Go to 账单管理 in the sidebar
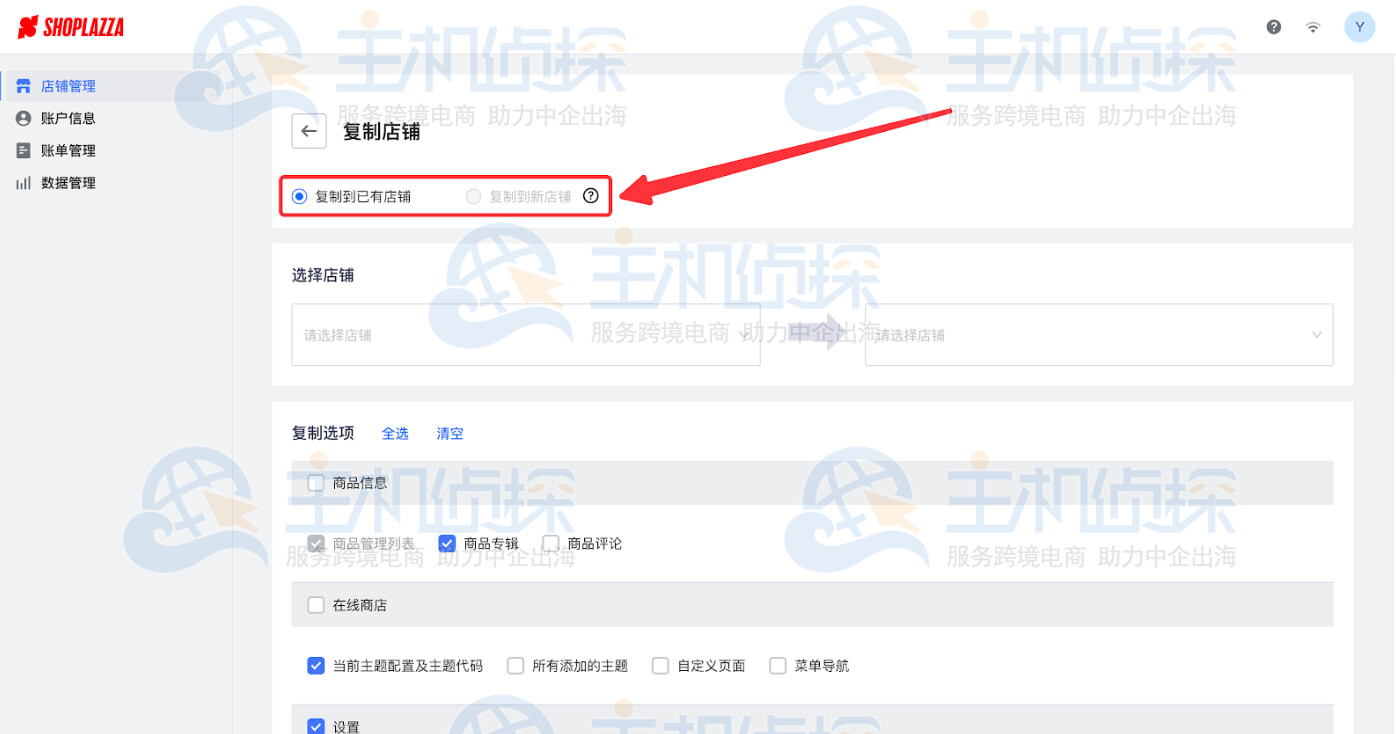 point(68,151)
